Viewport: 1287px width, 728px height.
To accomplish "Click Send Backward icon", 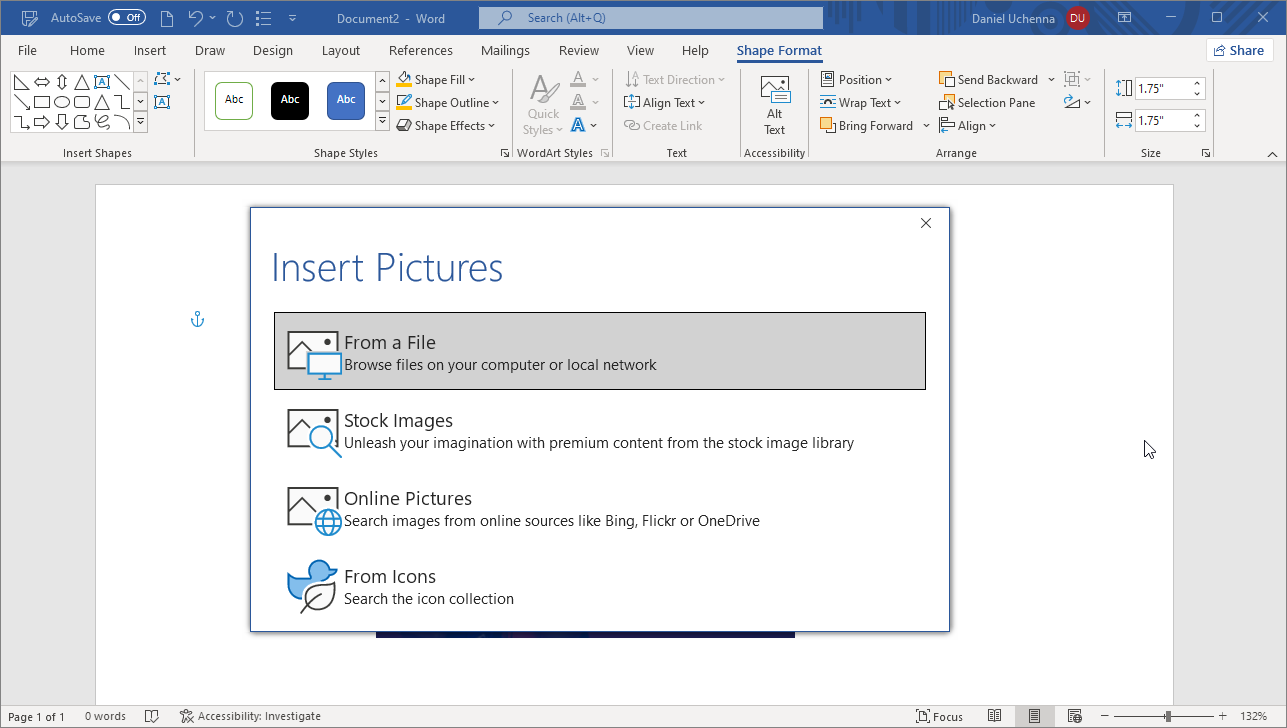I will pyautogui.click(x=947, y=80).
